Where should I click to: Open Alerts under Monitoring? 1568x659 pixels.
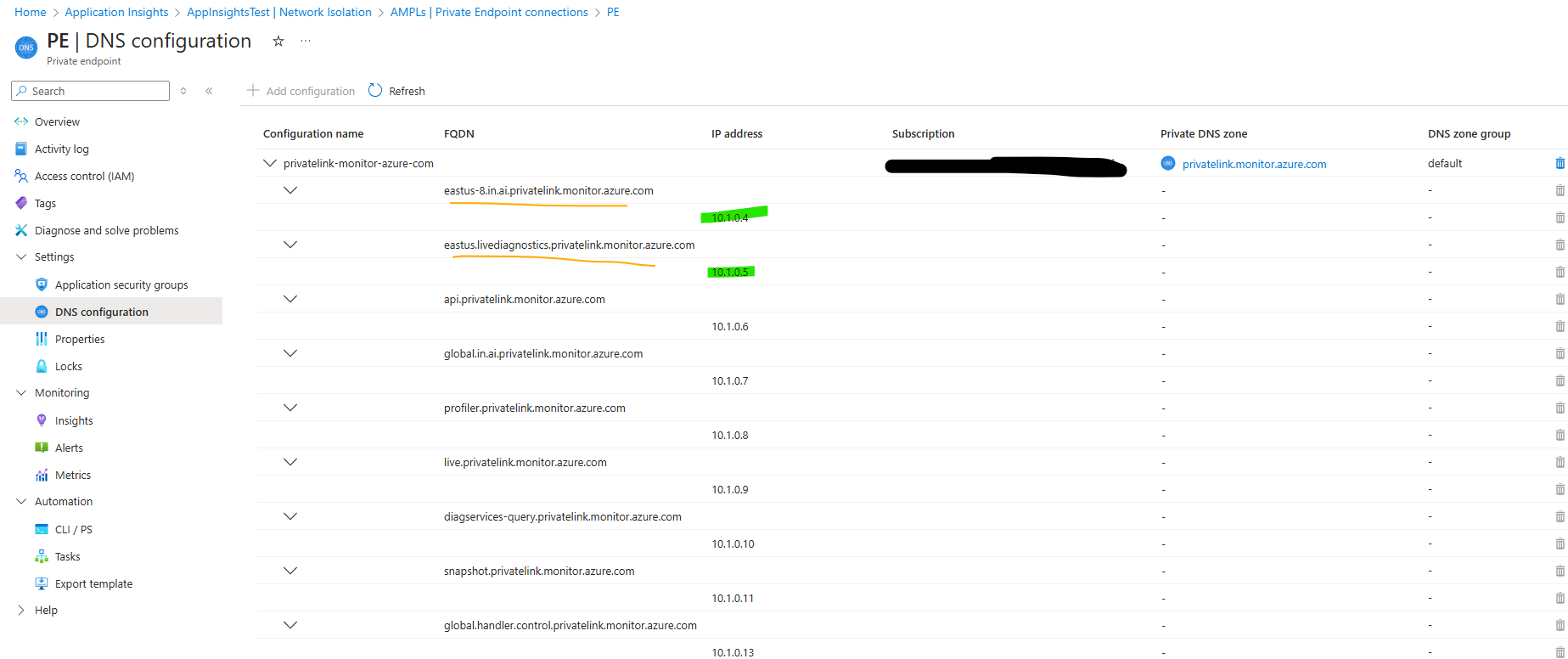click(x=69, y=448)
